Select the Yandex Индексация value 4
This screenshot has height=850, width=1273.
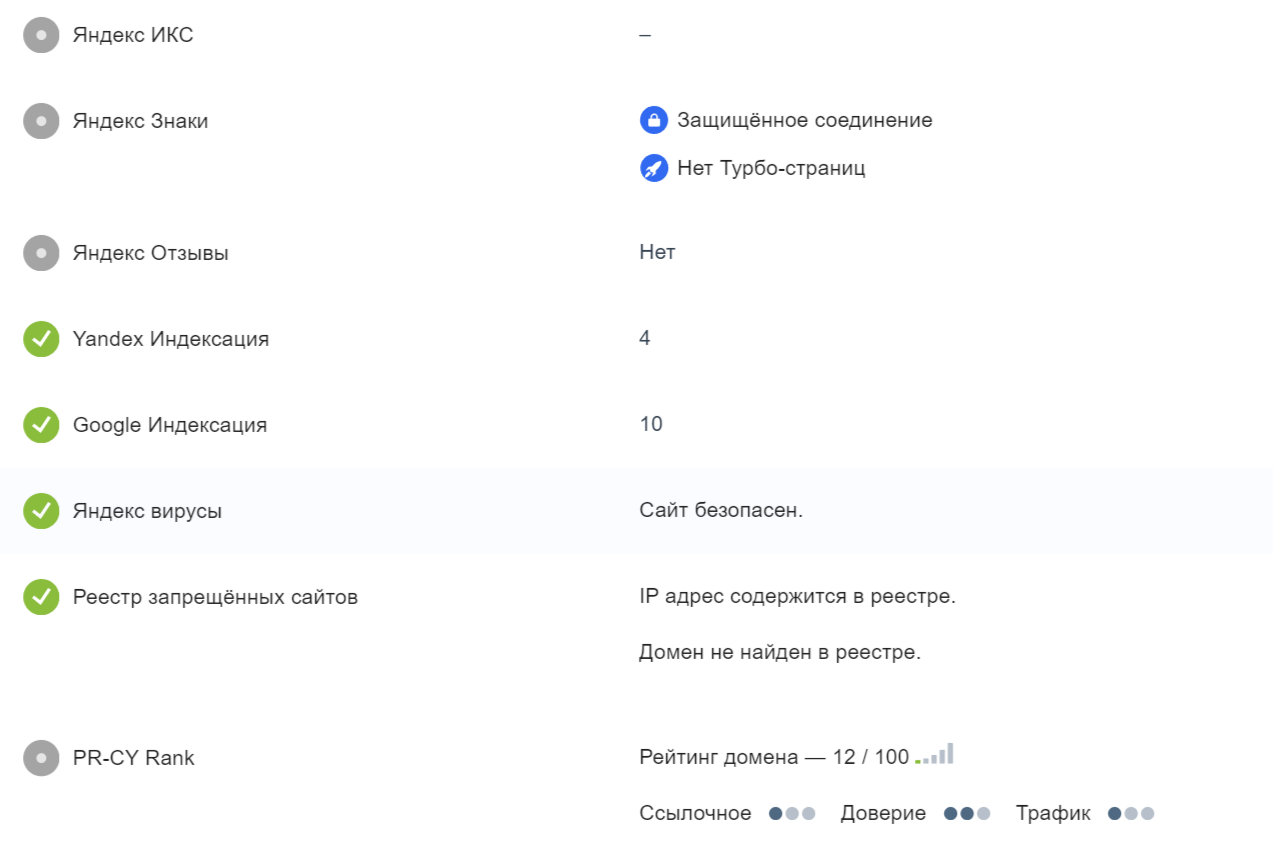(x=645, y=339)
